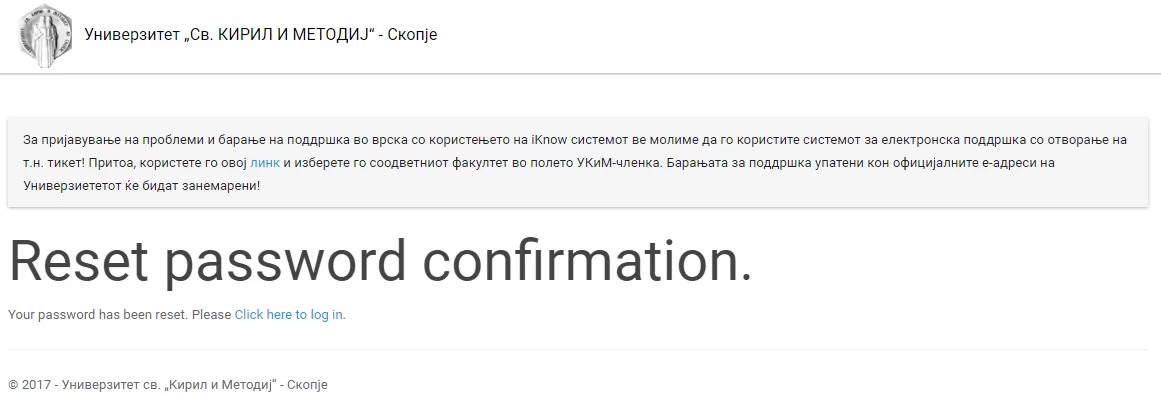Click 'Универзиететот ќе бидат занемарени!' notice line
Image resolution: width=1161 pixels, height=401 pixels.
142,185
